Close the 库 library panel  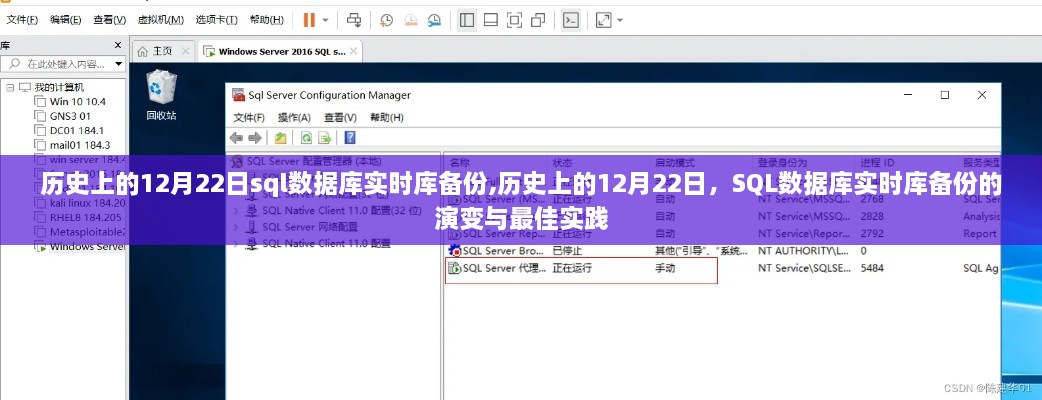118,45
